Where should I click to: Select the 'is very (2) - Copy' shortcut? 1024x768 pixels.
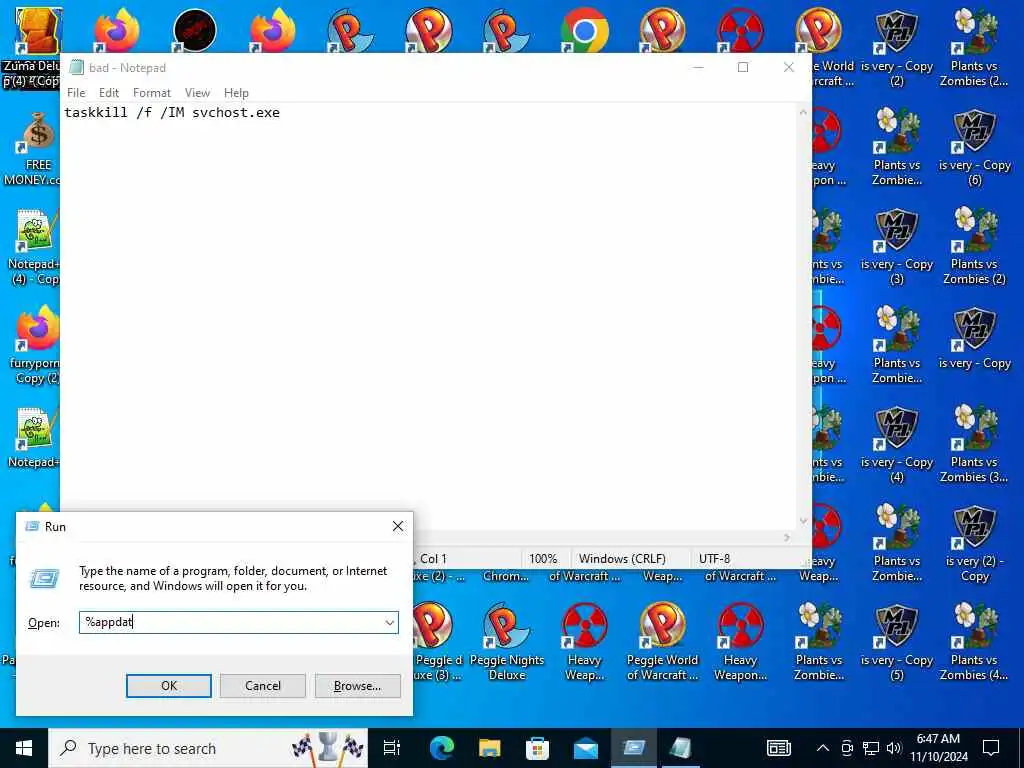(974, 543)
